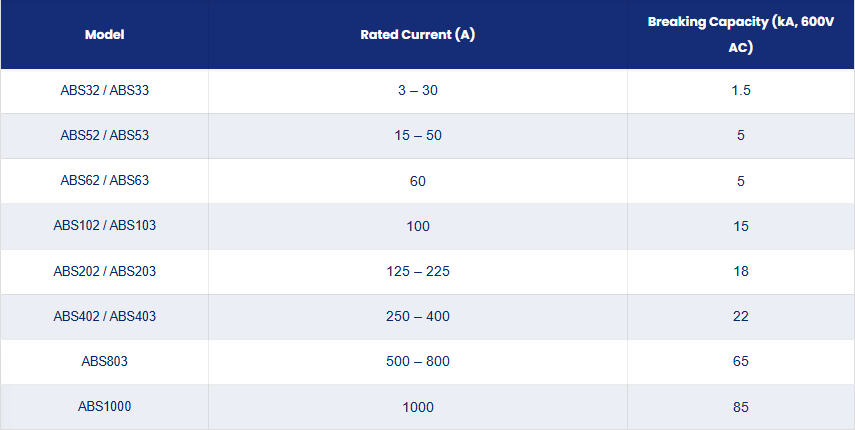Select the ABS32 / ABS33 model cell

coord(105,90)
